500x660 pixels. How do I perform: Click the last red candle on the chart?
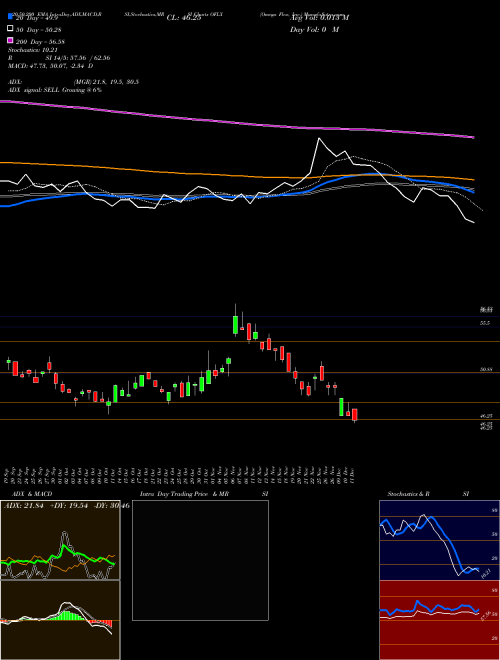pyautogui.click(x=355, y=415)
